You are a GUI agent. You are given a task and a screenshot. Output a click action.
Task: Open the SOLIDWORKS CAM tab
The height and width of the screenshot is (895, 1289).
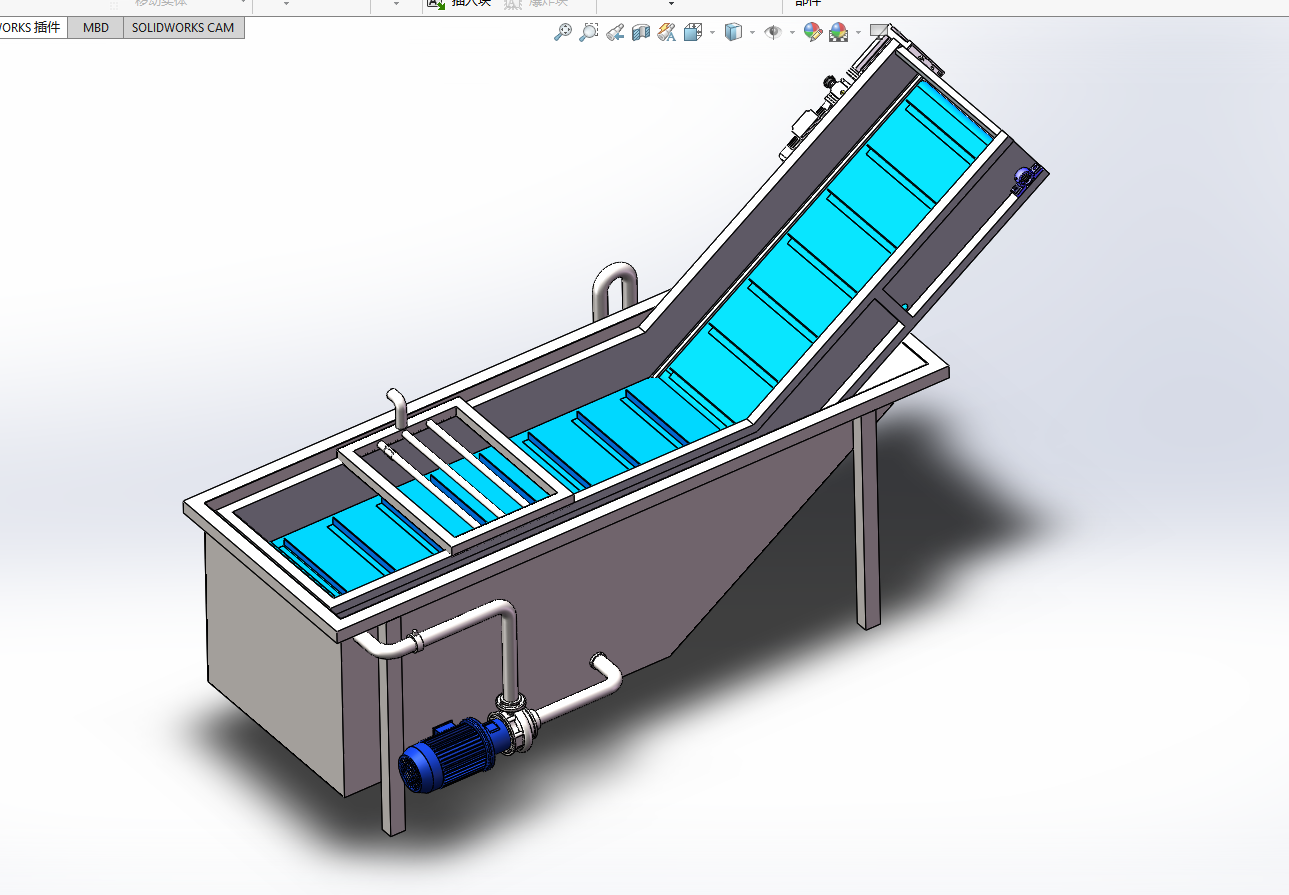183,28
